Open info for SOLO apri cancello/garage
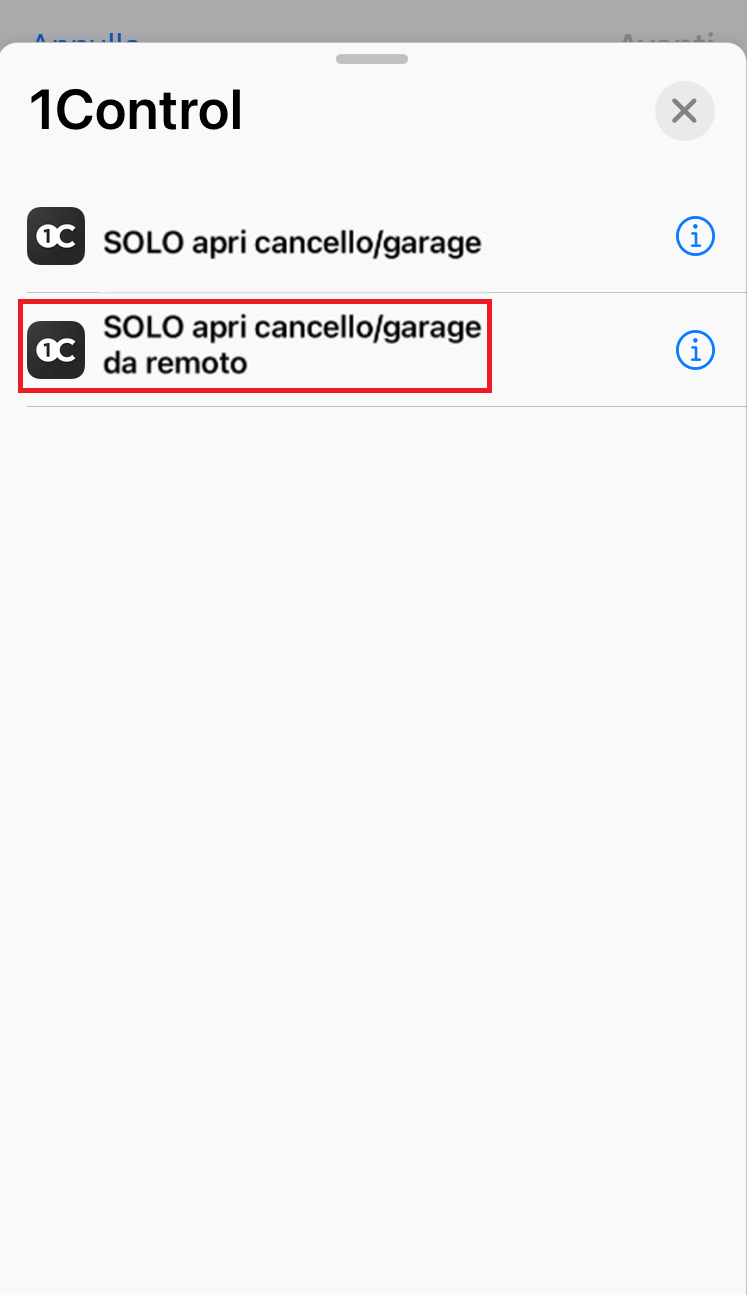This screenshot has width=747, height=1295. click(x=695, y=236)
